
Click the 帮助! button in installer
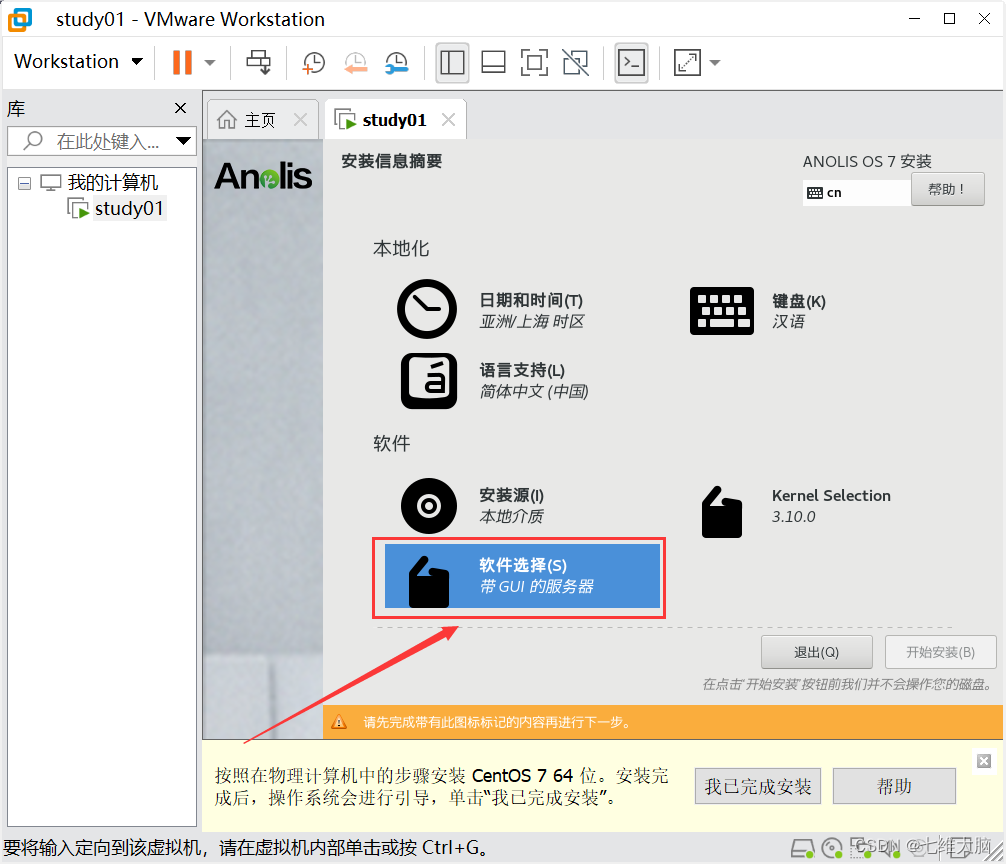click(x=948, y=189)
